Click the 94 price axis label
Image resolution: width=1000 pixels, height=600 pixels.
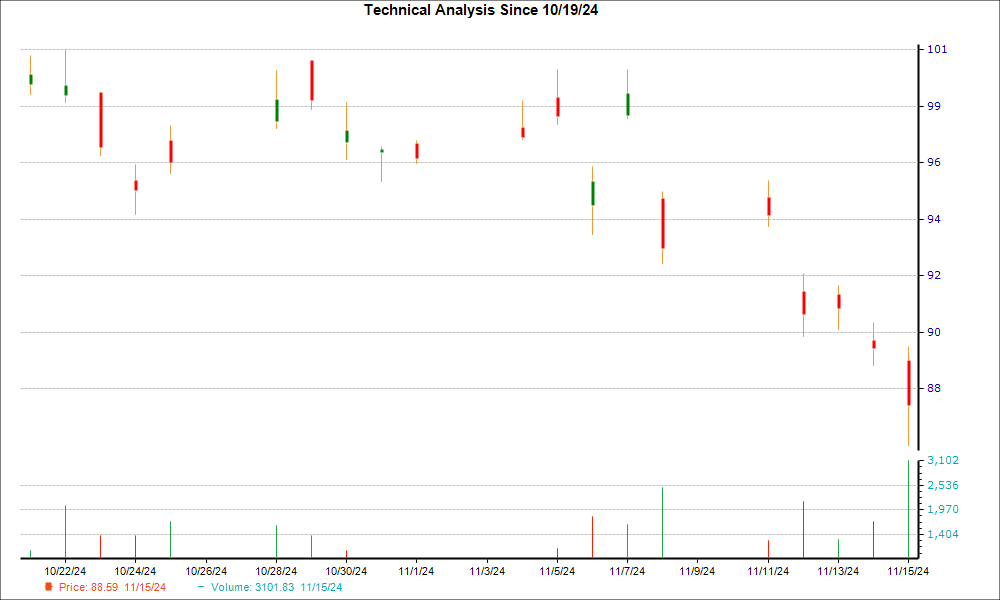pyautogui.click(x=934, y=219)
